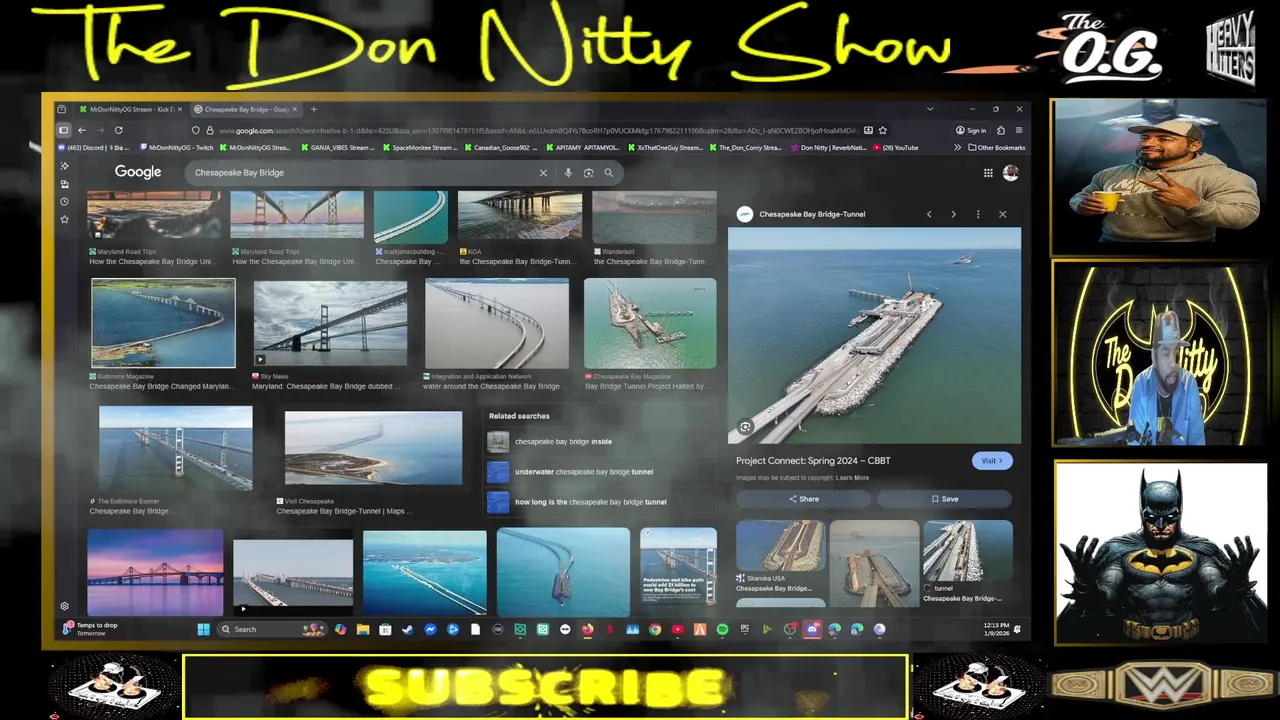Reload the Google search page
Viewport: 1280px width, 720px height.
click(x=118, y=130)
